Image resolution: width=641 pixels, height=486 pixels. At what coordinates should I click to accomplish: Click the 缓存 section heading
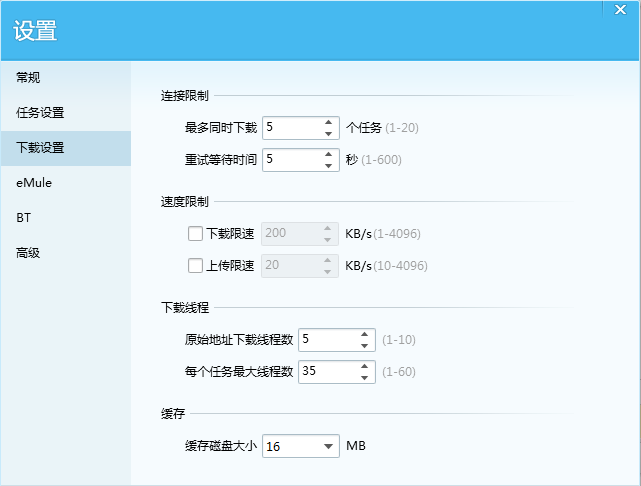click(x=173, y=414)
